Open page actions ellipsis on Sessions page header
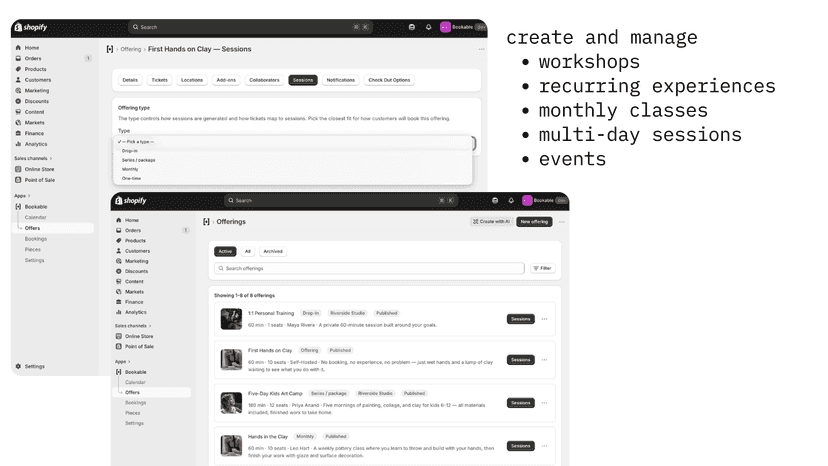The width and height of the screenshot is (828, 466). pos(482,49)
